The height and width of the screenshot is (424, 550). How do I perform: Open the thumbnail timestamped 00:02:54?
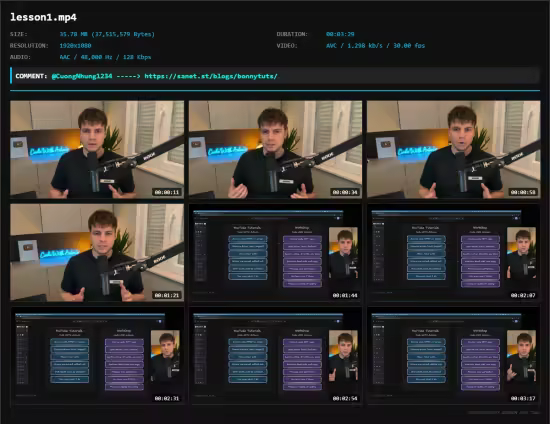(x=275, y=356)
